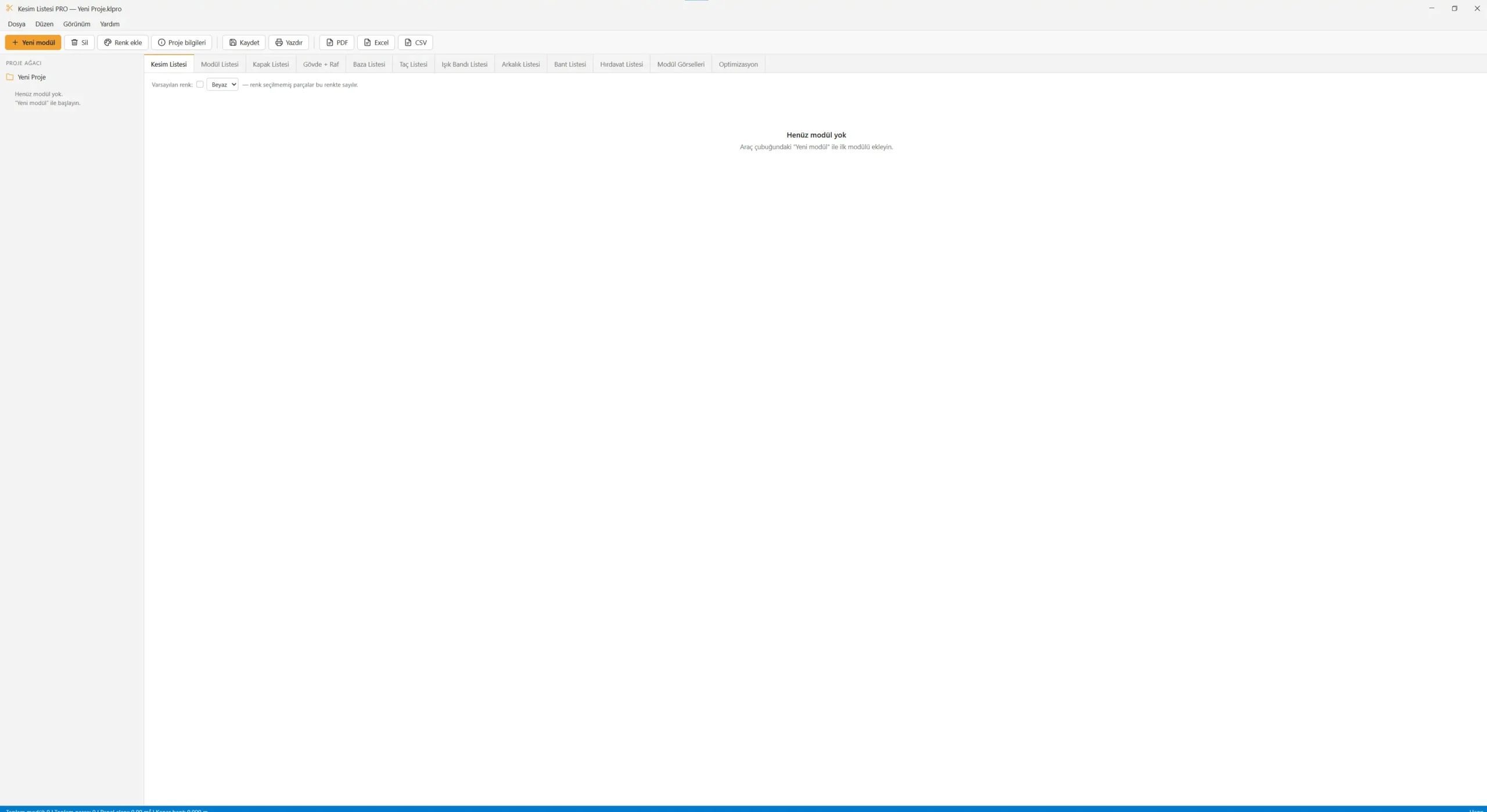The width and height of the screenshot is (1487, 812).
Task: Select the Kesim Listesi tab
Action: 168,64
